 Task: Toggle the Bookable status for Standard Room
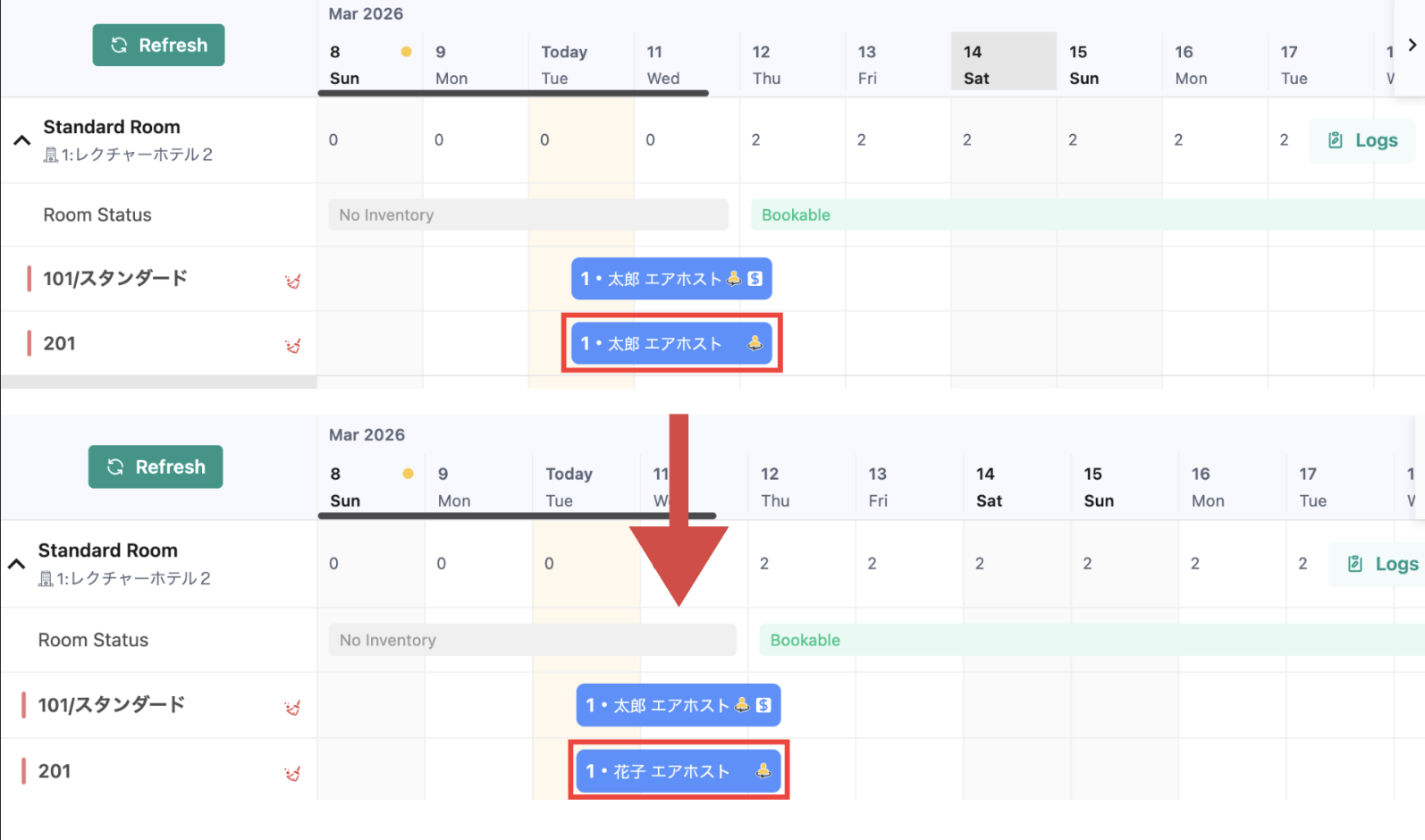pos(795,214)
